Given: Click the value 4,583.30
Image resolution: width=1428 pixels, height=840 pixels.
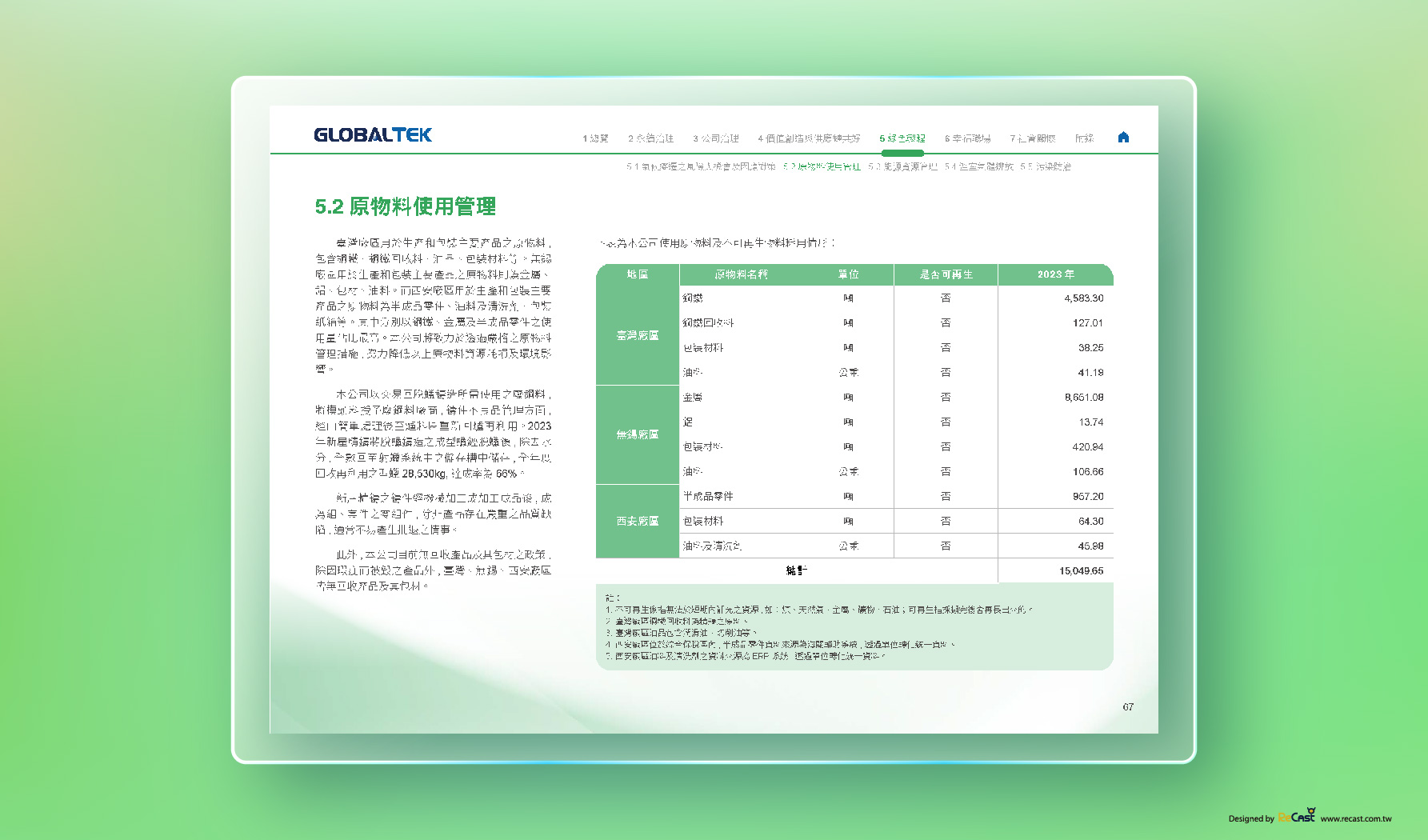Looking at the screenshot, I should pos(1083,298).
